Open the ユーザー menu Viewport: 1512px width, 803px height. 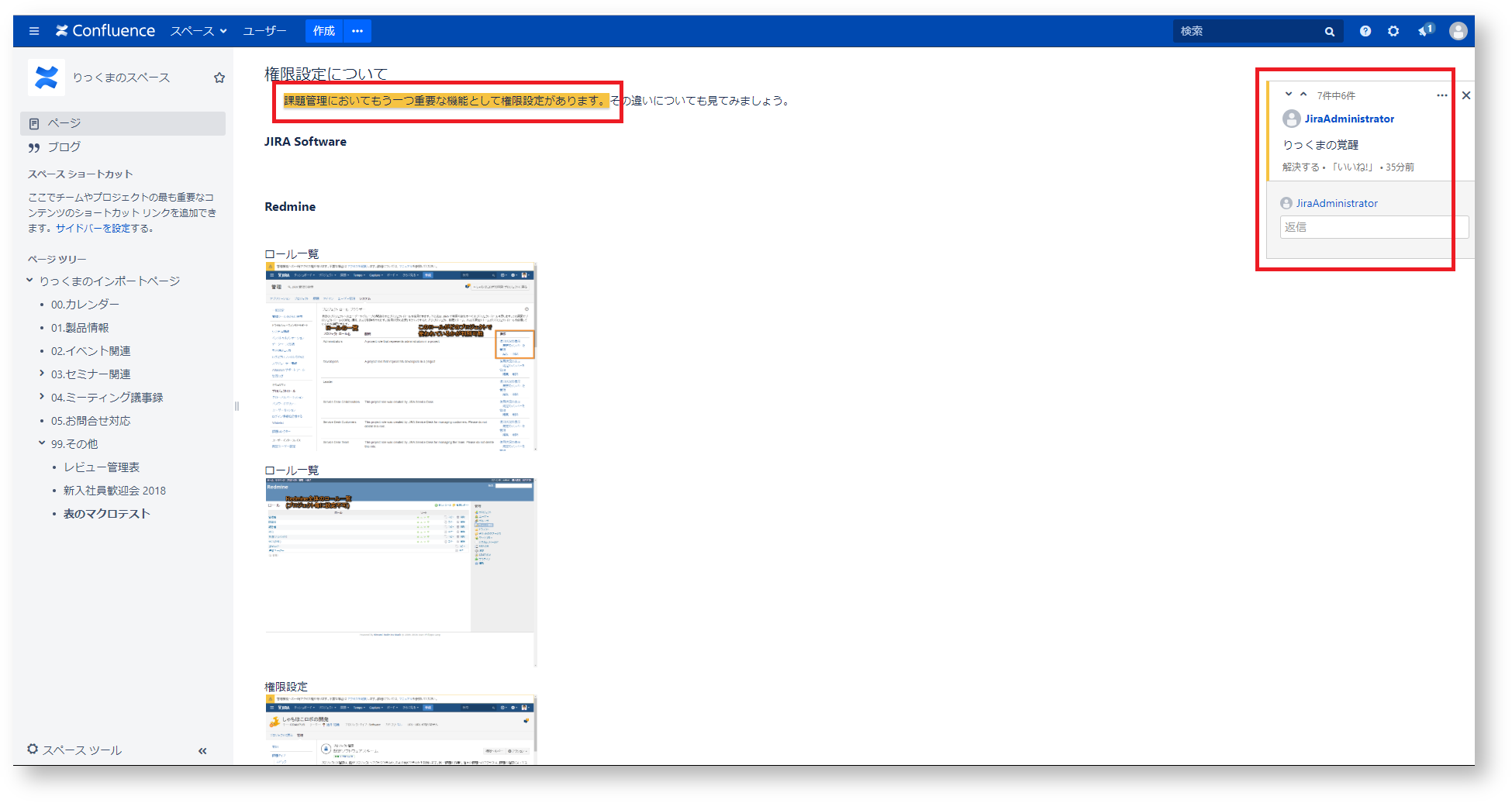click(264, 31)
